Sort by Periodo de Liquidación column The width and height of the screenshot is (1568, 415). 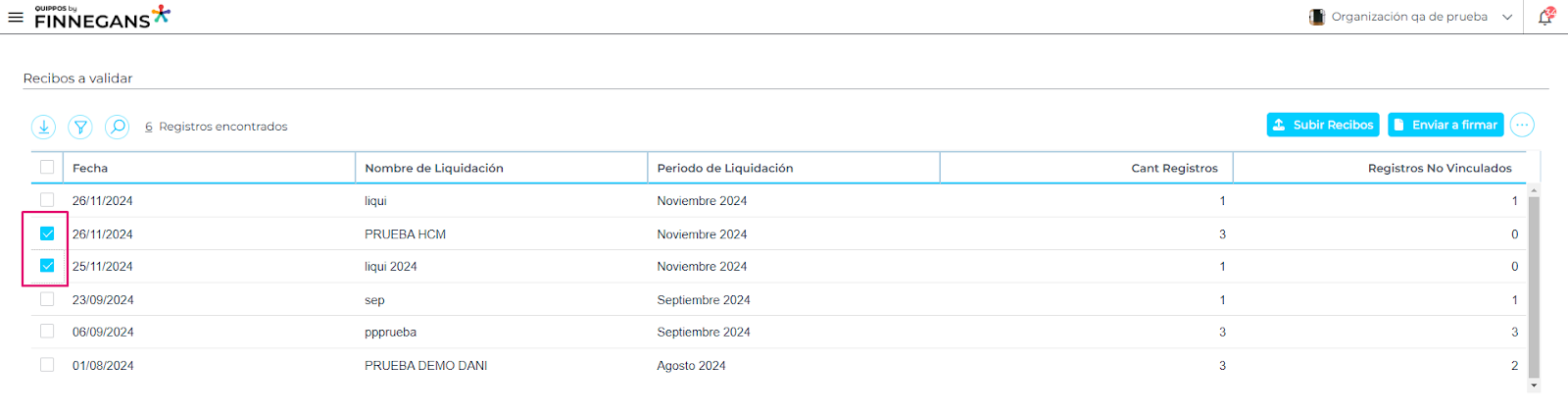coord(725,168)
